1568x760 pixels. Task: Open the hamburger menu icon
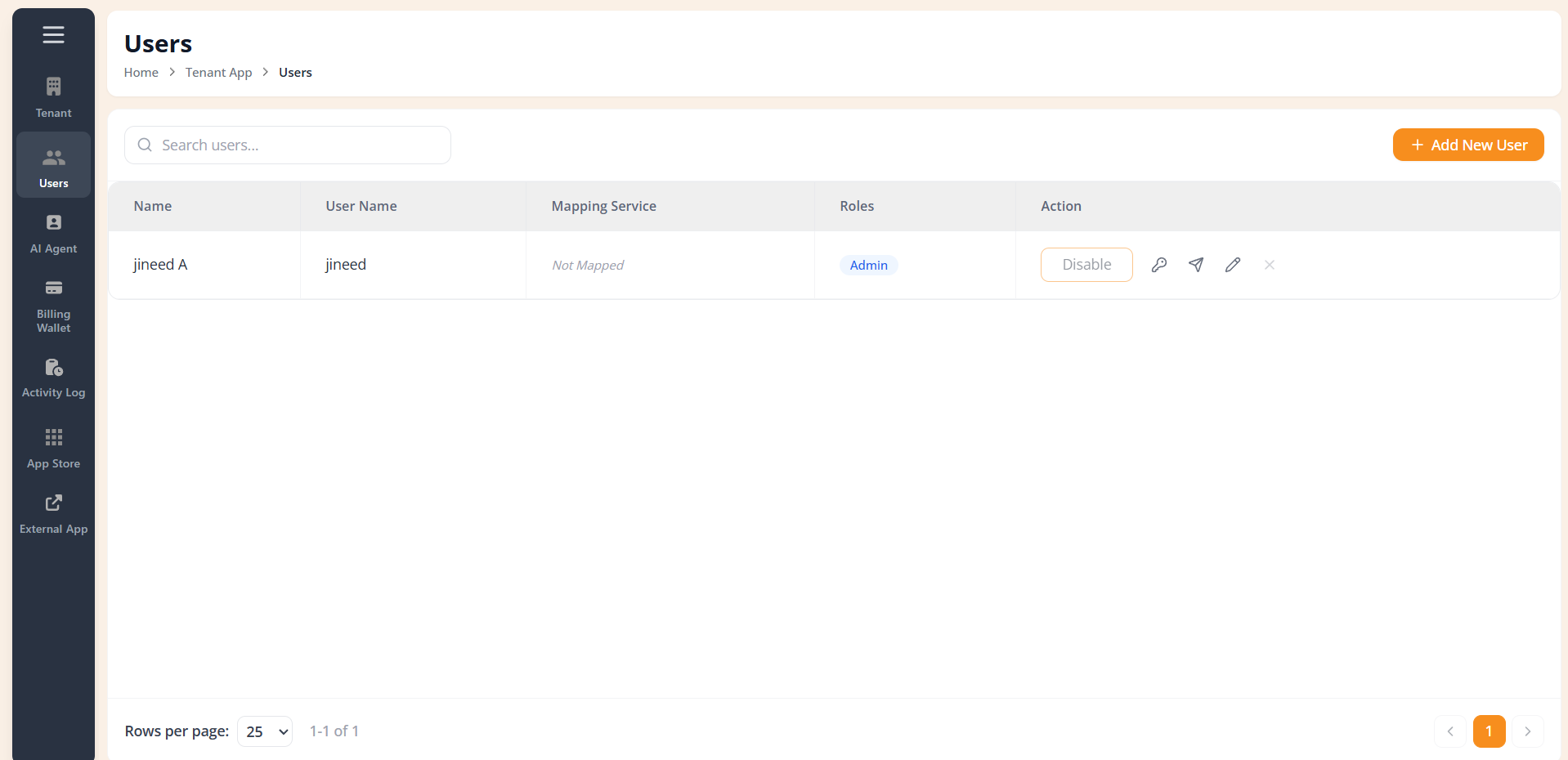[53, 34]
